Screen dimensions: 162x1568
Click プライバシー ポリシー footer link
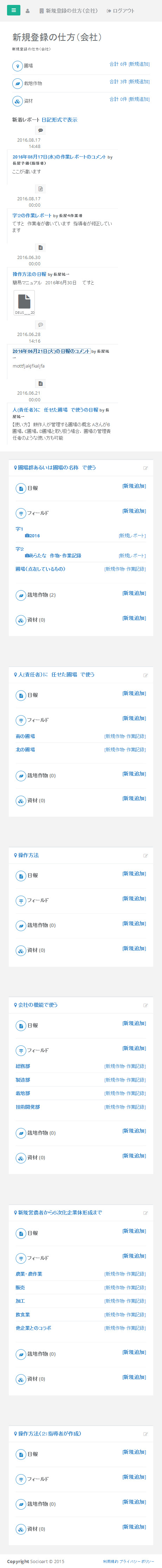point(137,1561)
